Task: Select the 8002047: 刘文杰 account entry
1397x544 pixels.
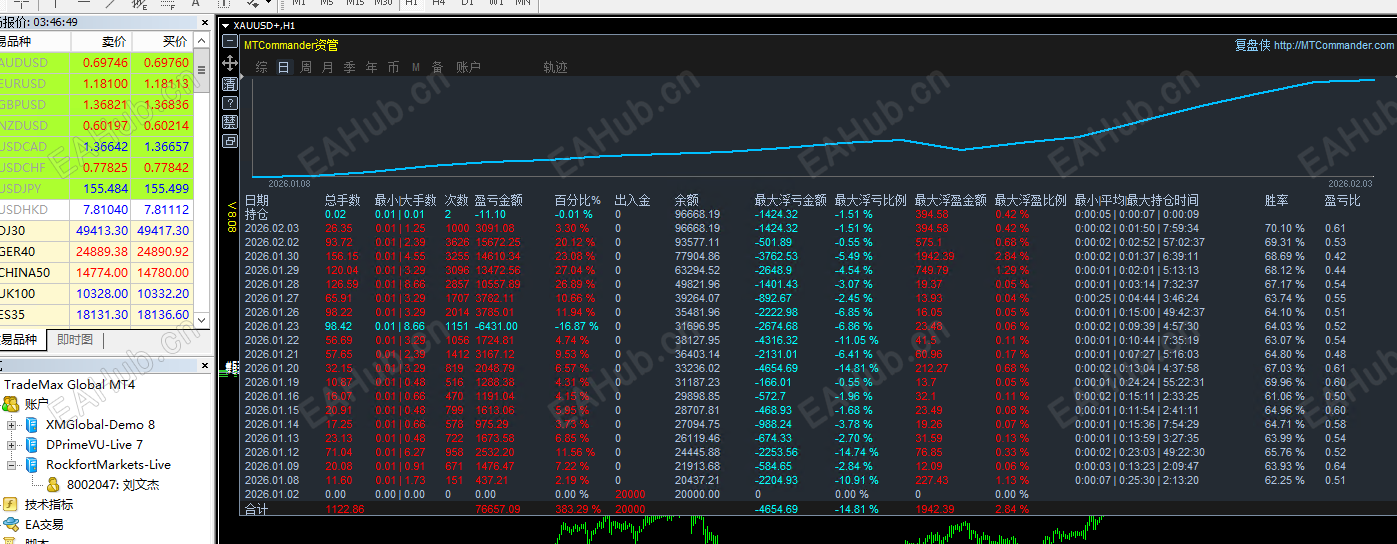Action: pos(112,485)
